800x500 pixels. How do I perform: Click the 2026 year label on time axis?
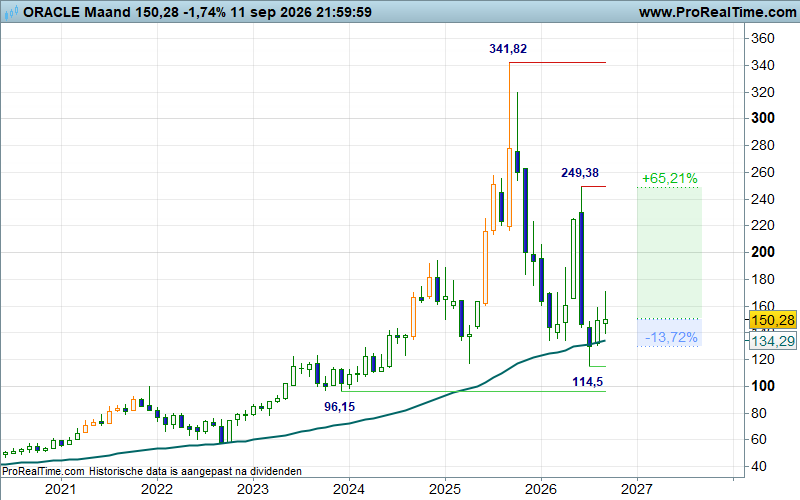(540, 490)
